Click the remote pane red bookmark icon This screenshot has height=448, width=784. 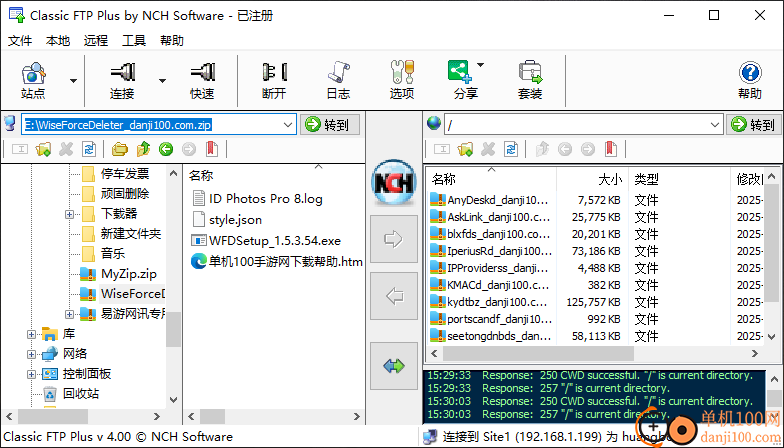click(610, 149)
